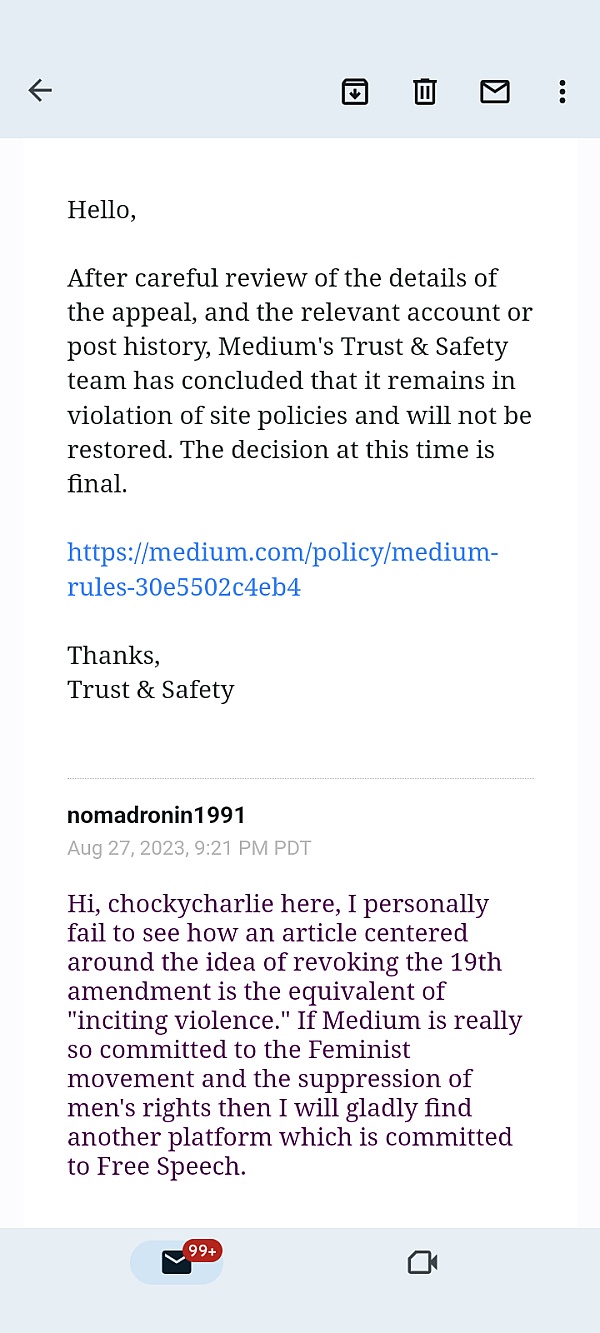Mark the message unread via envelope icon
Viewport: 600px width, 1333px height.
coord(495,91)
